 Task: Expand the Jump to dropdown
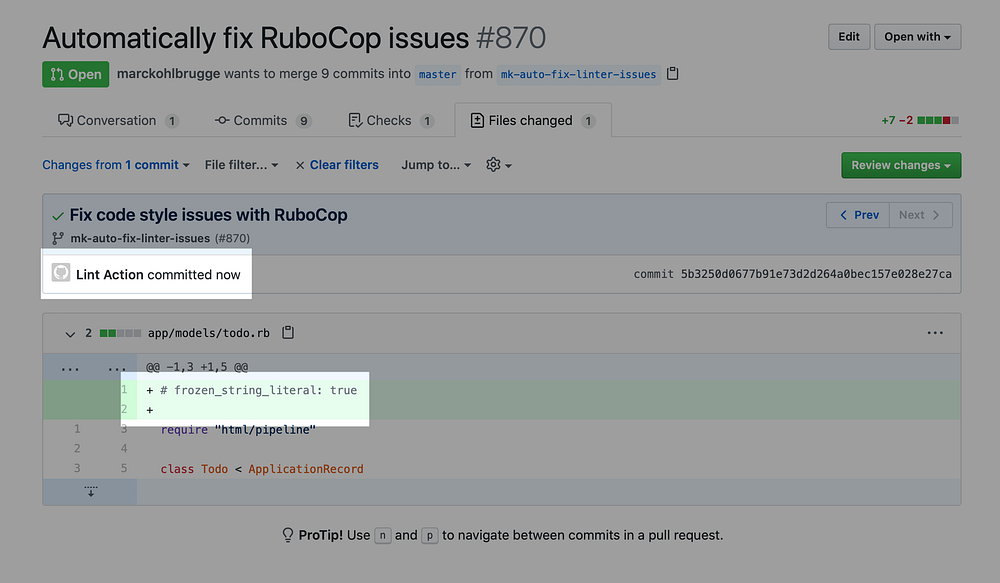436,165
